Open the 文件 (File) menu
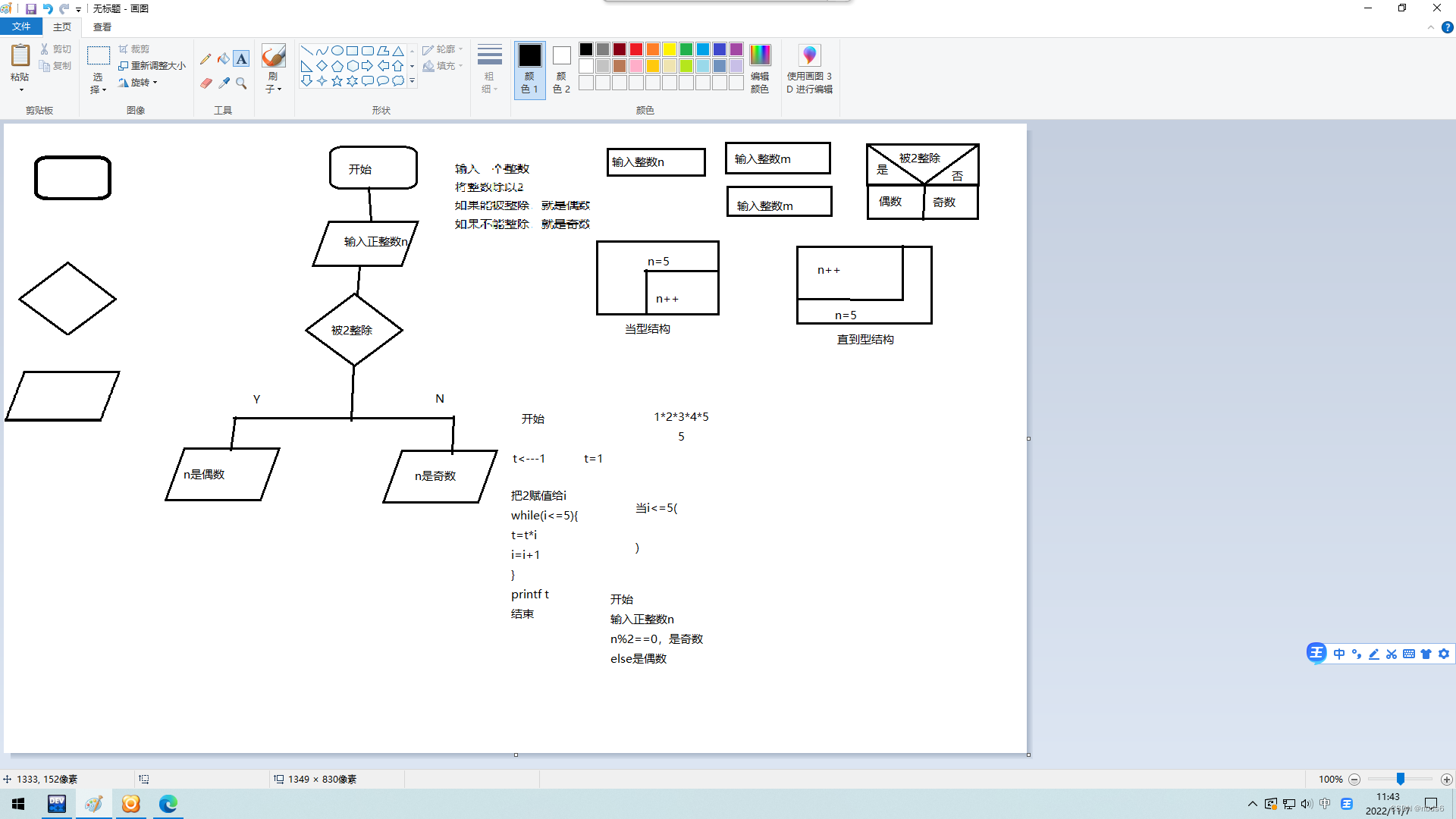This screenshot has height=819, width=1456. [x=21, y=27]
